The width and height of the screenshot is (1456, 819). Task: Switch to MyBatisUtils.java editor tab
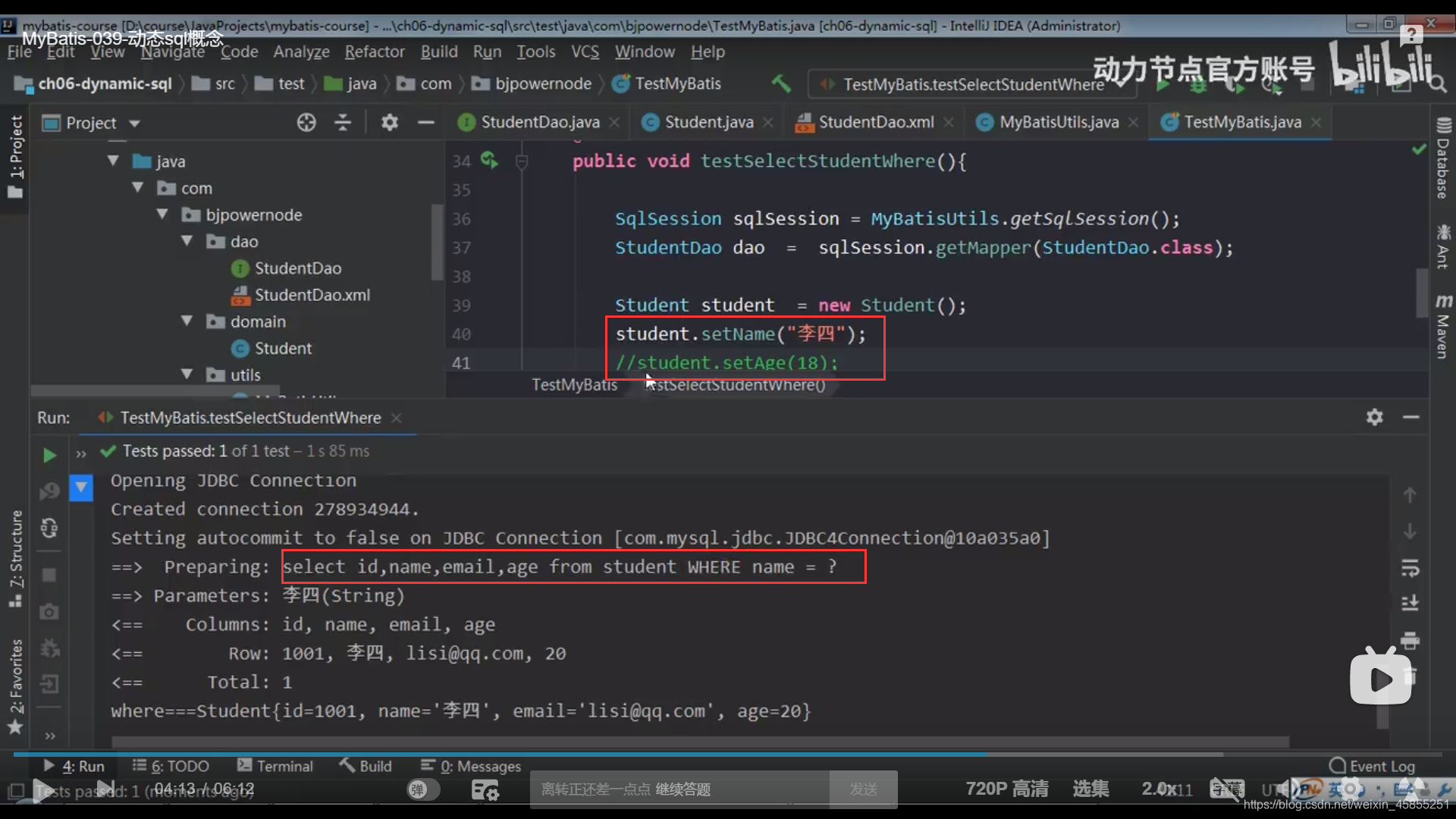1059,122
